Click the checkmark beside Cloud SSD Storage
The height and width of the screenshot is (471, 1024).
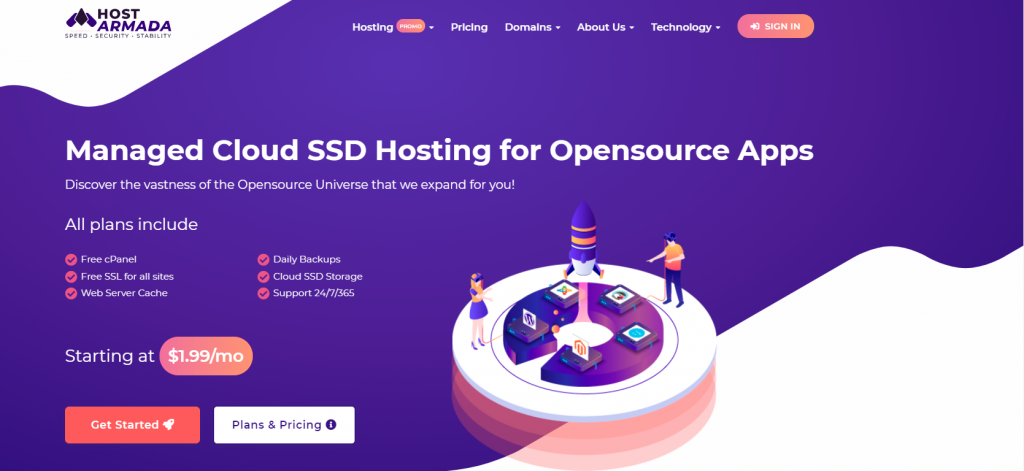(x=263, y=276)
